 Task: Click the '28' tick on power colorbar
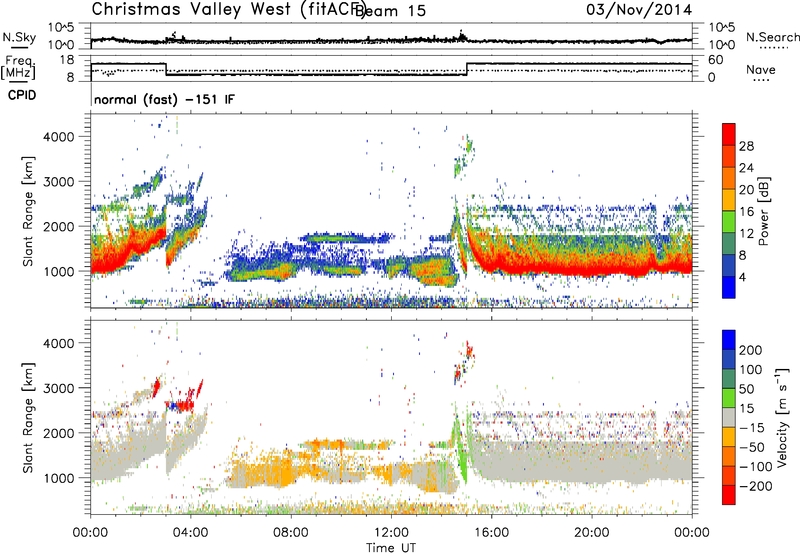(x=746, y=146)
